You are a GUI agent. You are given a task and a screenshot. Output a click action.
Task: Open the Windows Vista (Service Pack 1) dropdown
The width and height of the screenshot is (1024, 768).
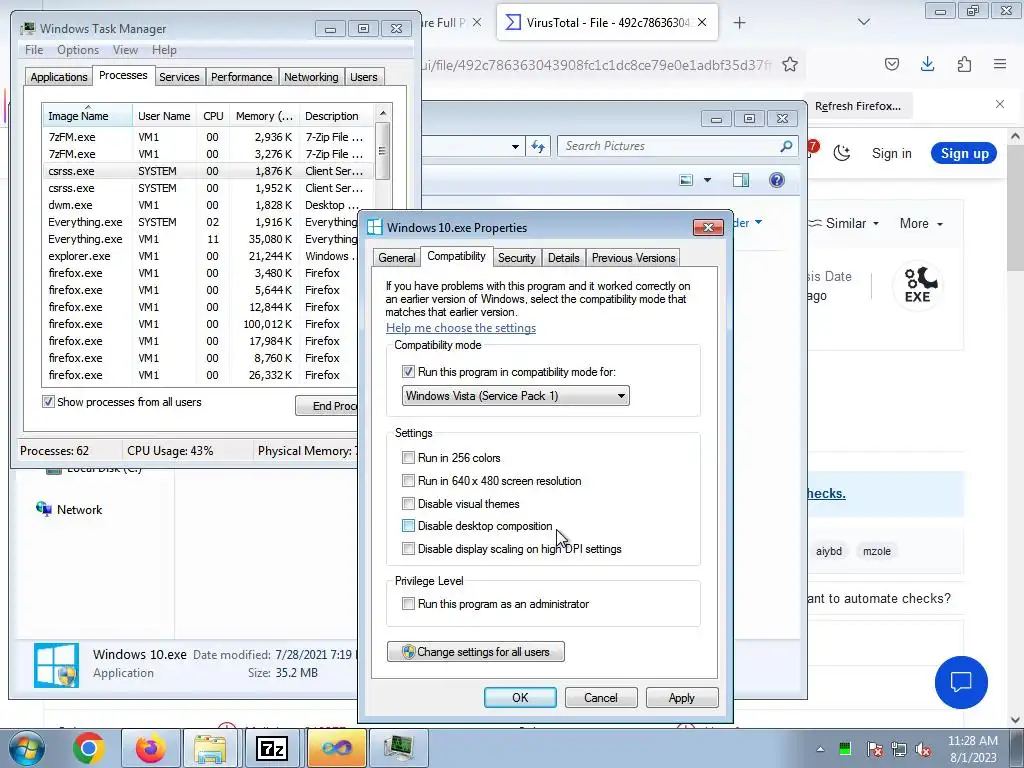click(x=515, y=396)
